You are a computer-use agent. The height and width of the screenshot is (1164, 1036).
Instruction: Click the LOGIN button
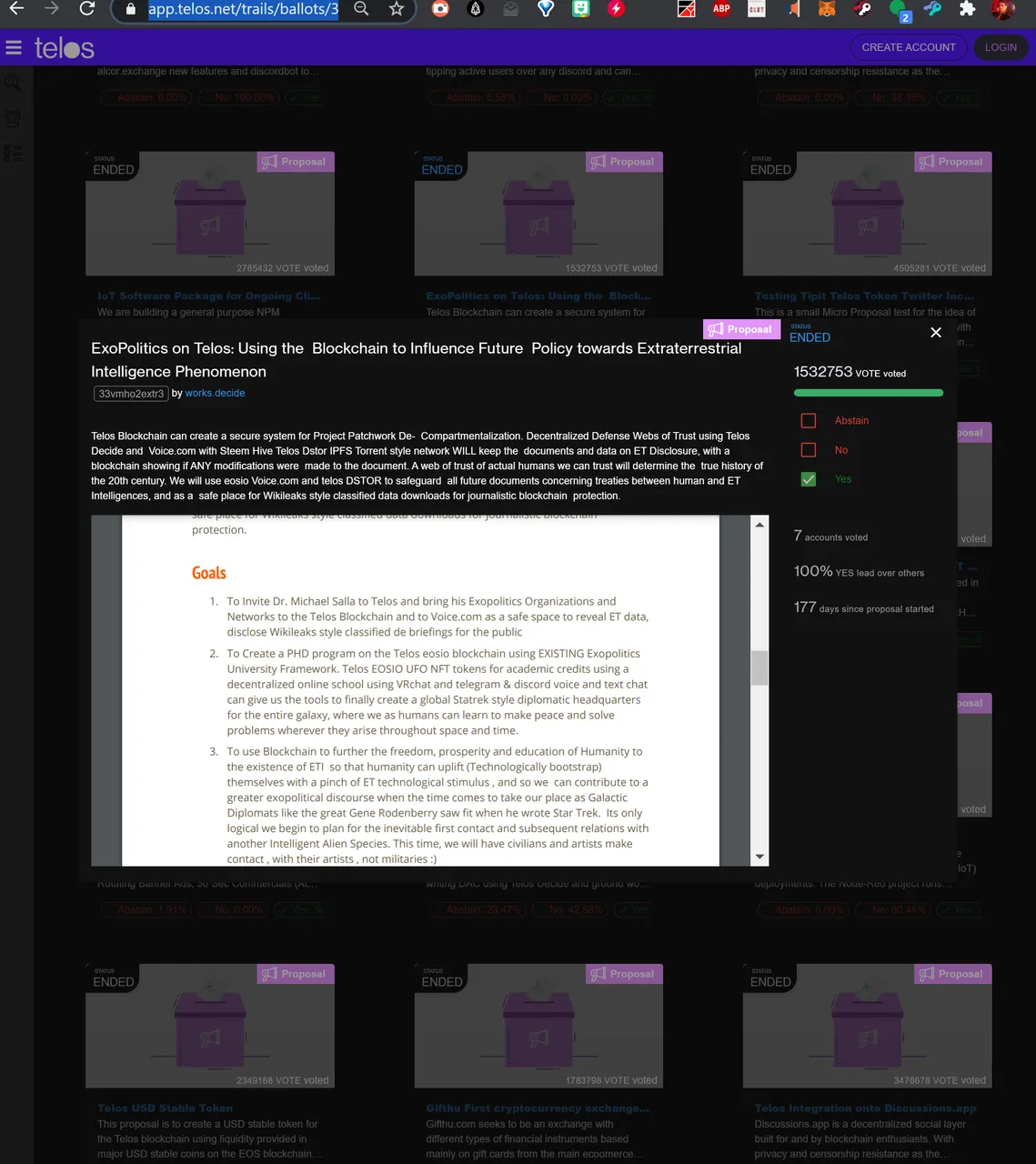coord(1001,47)
